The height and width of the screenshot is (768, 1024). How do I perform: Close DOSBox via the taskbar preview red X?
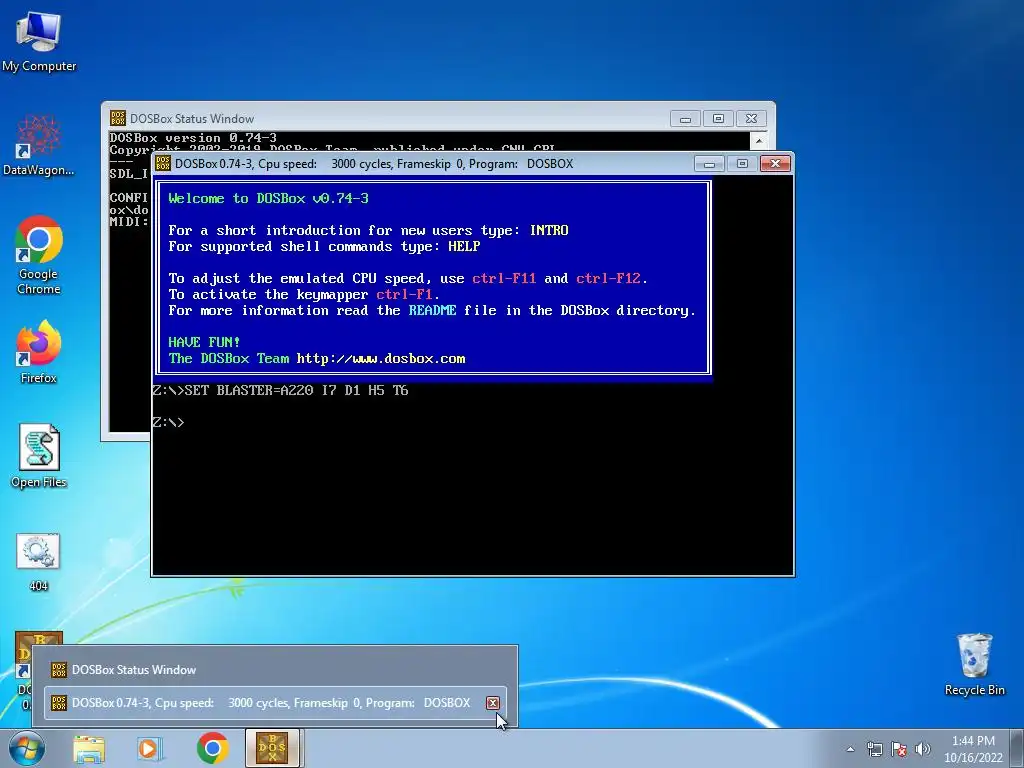tap(492, 703)
